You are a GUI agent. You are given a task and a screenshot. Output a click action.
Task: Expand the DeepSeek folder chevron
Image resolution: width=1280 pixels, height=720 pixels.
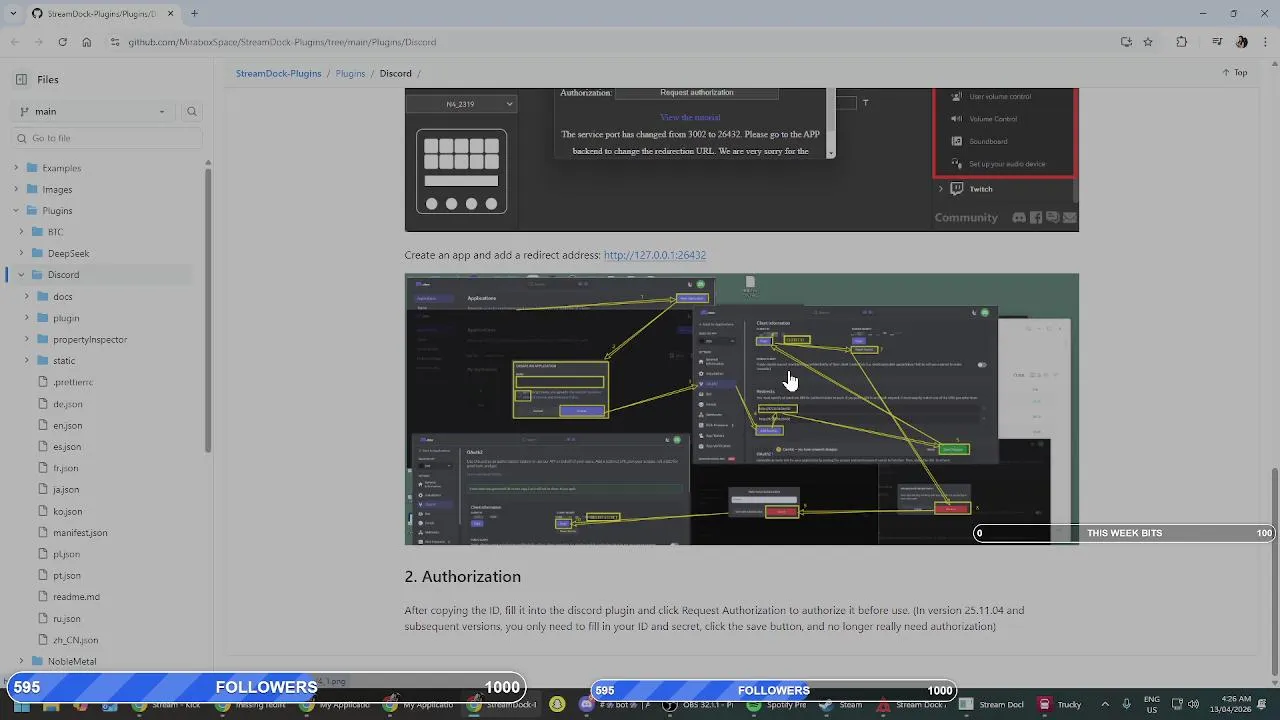pos(21,254)
